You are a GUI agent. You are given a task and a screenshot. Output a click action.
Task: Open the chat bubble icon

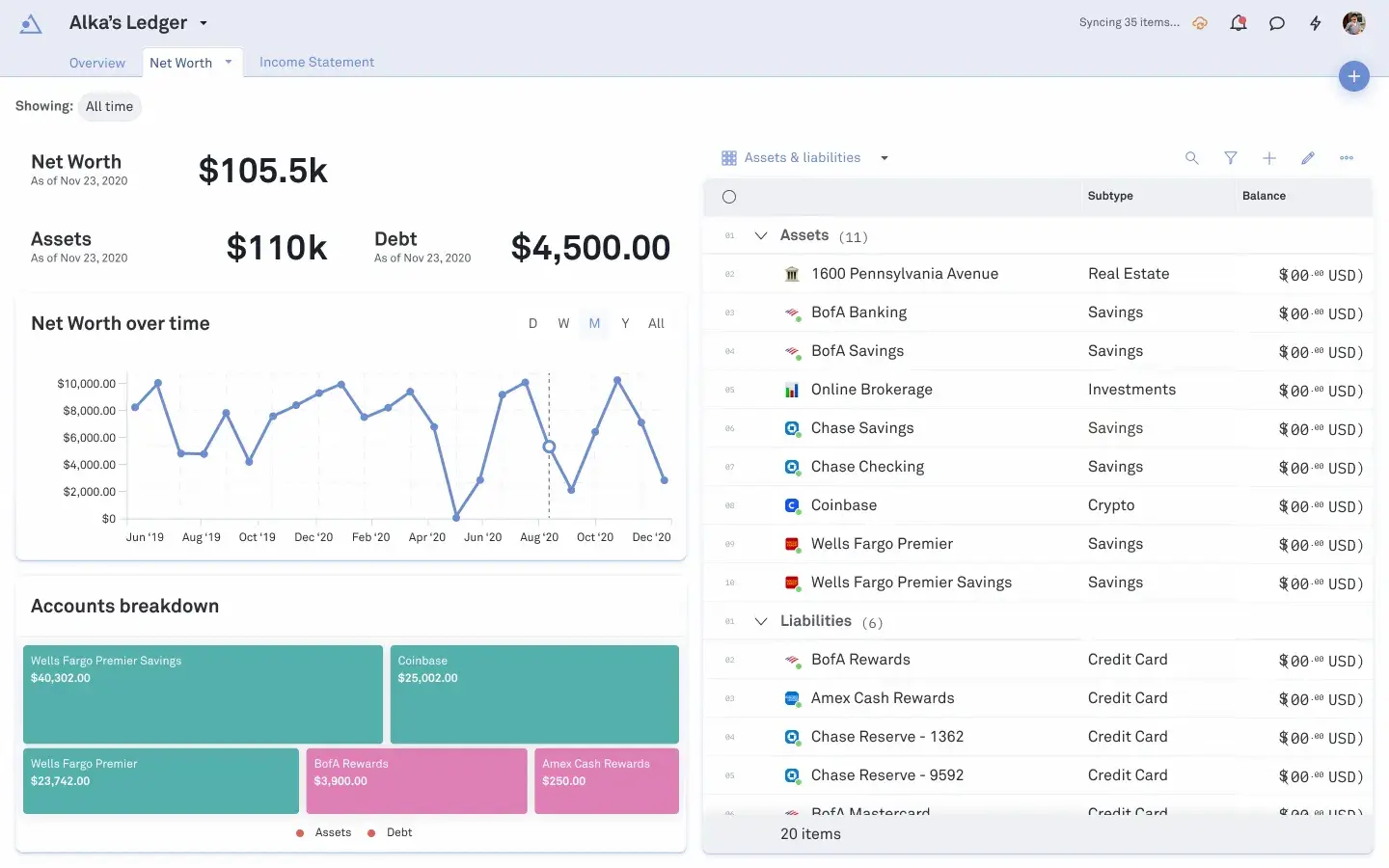point(1277,23)
